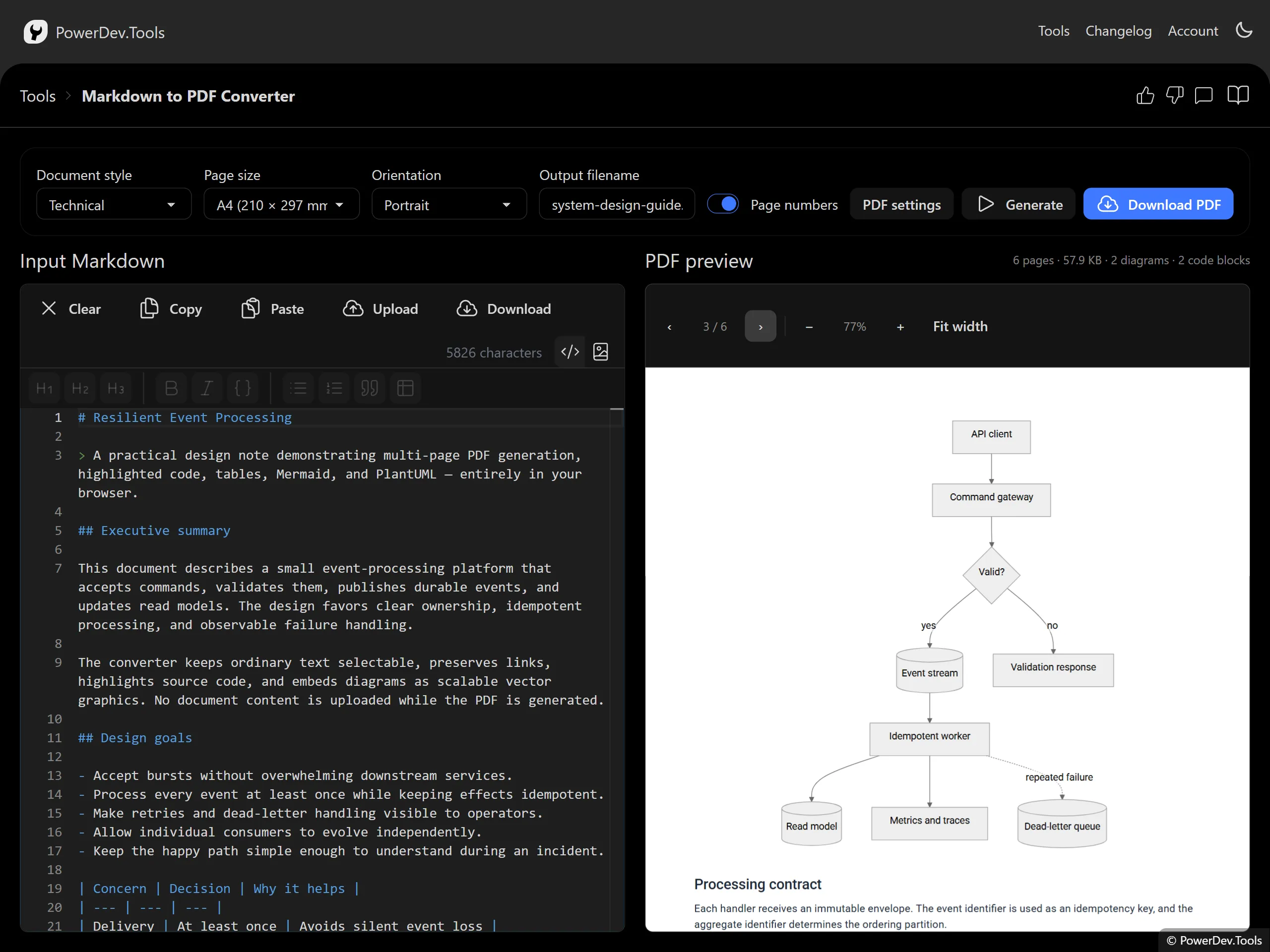Apply bold formatting
This screenshot has height=952, width=1270.
point(171,389)
